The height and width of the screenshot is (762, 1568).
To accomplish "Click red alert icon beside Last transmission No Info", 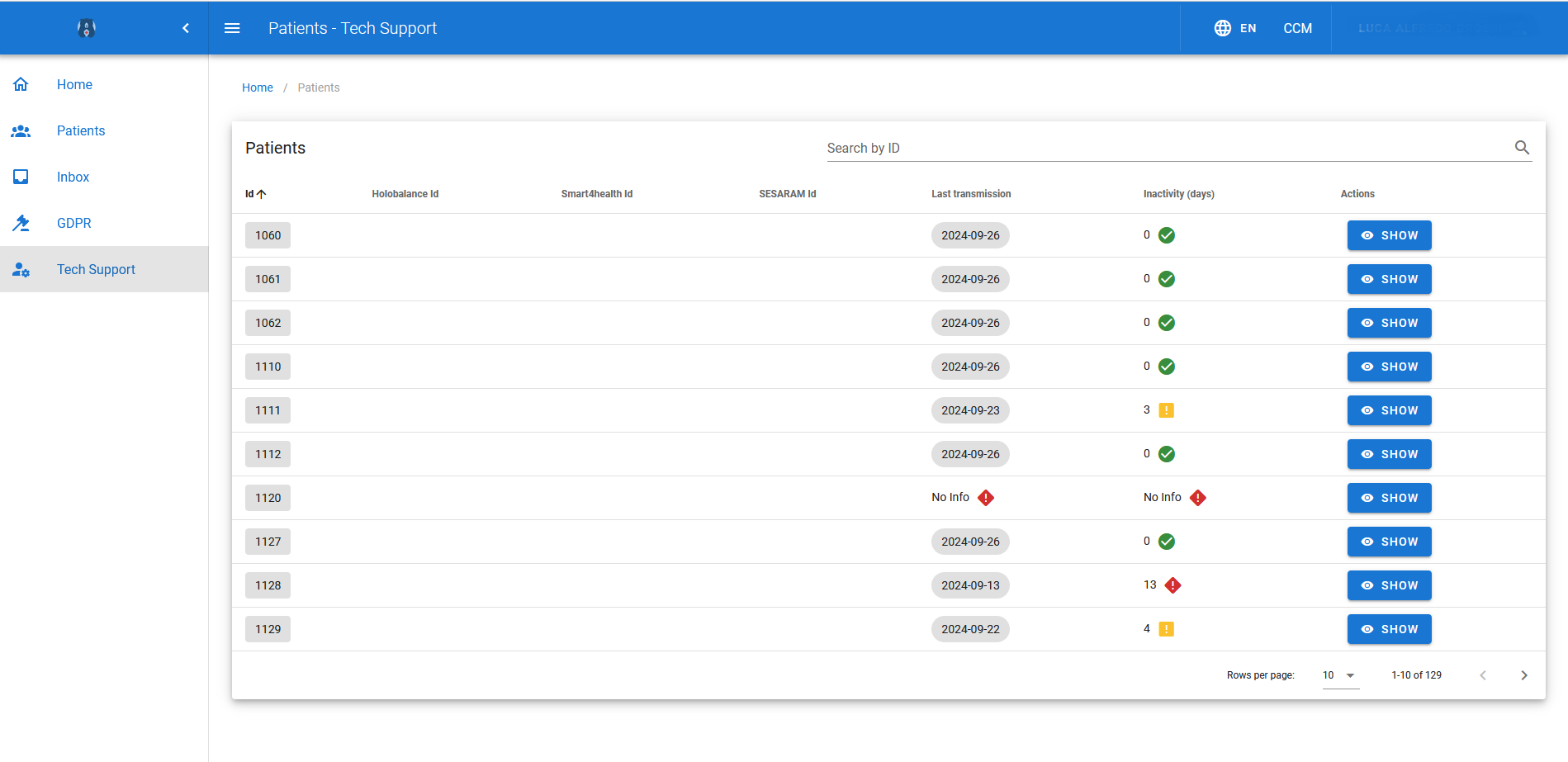I will click(x=985, y=498).
